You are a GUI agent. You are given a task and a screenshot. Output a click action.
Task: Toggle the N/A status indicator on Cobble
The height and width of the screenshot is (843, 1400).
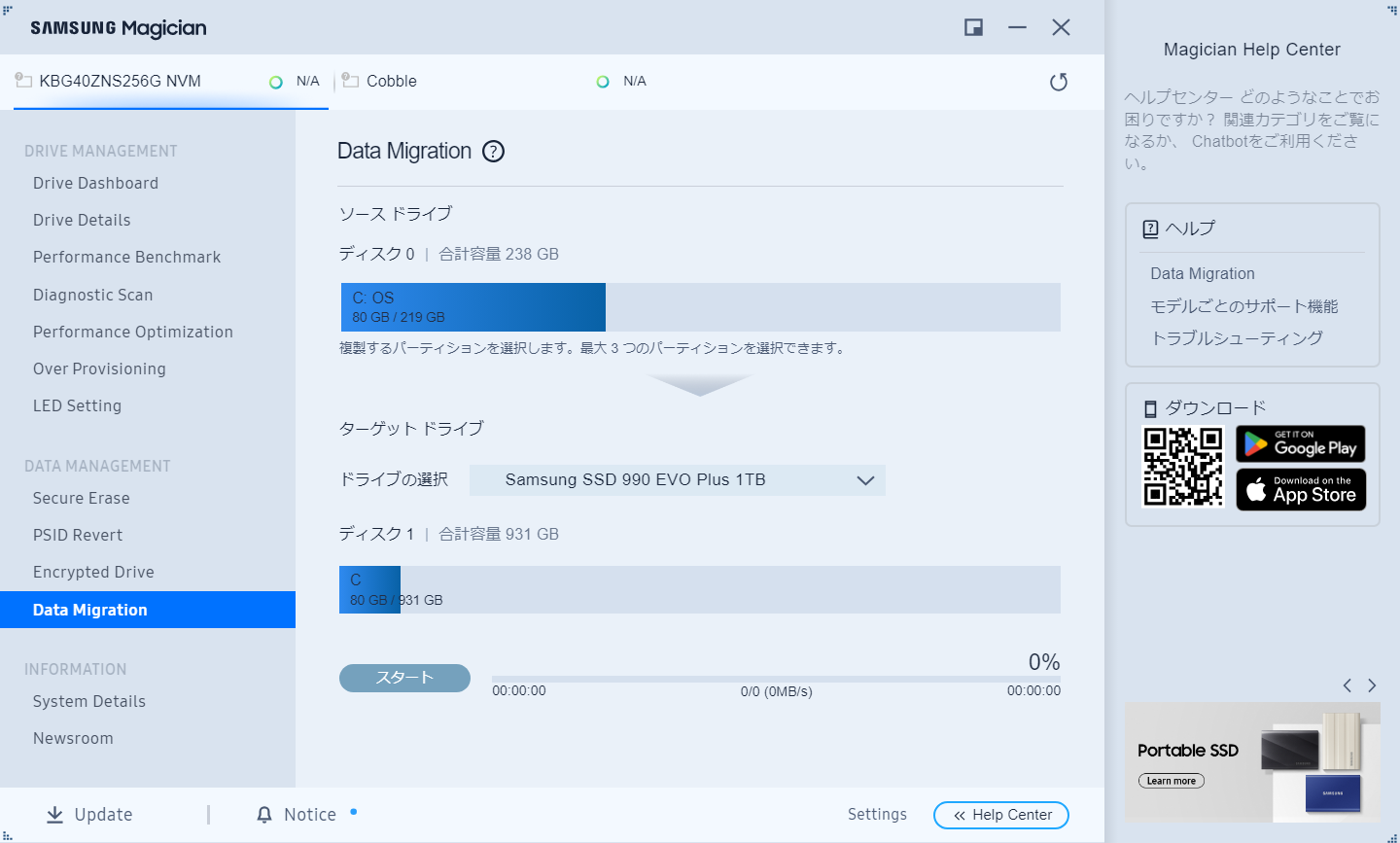603,82
